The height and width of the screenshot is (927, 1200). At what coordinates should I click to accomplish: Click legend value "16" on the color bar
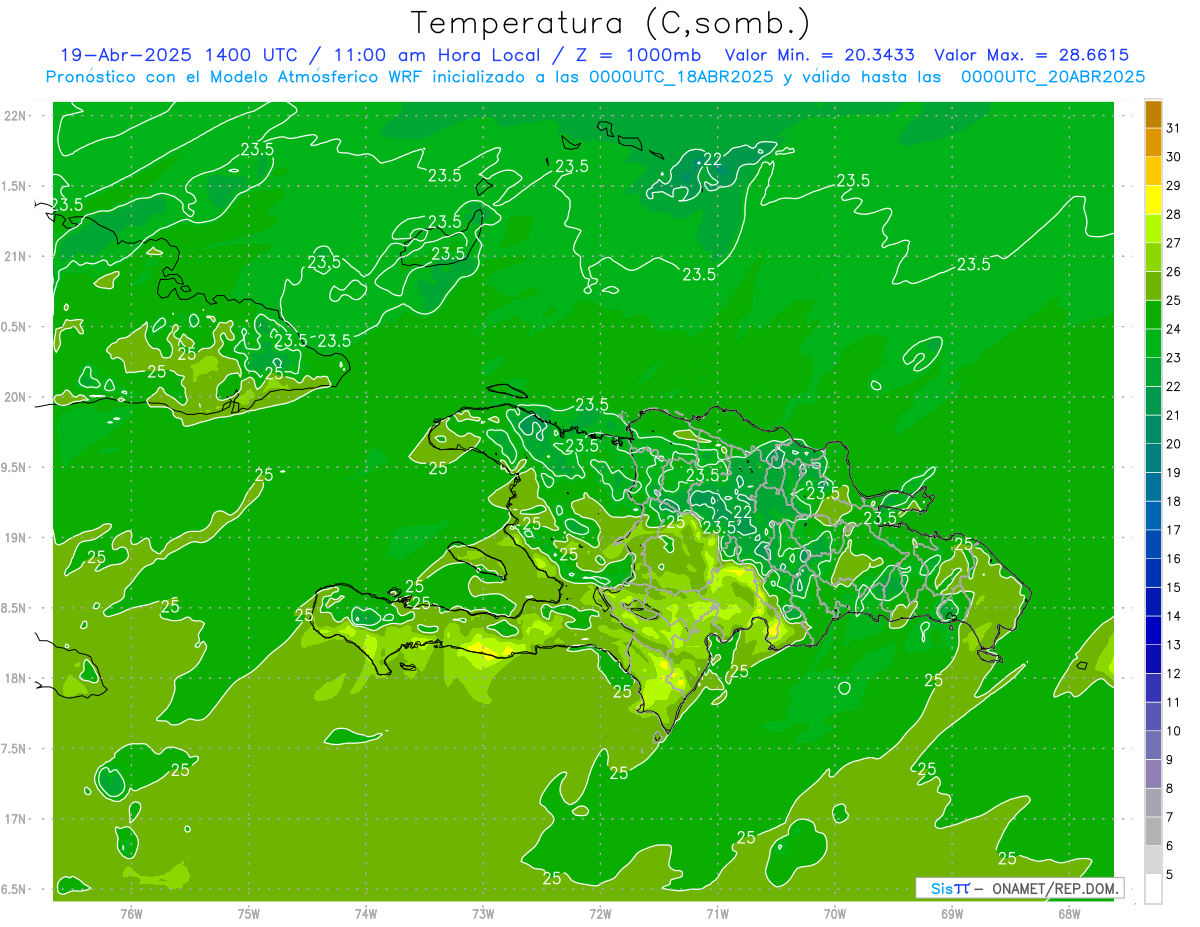coord(1174,559)
